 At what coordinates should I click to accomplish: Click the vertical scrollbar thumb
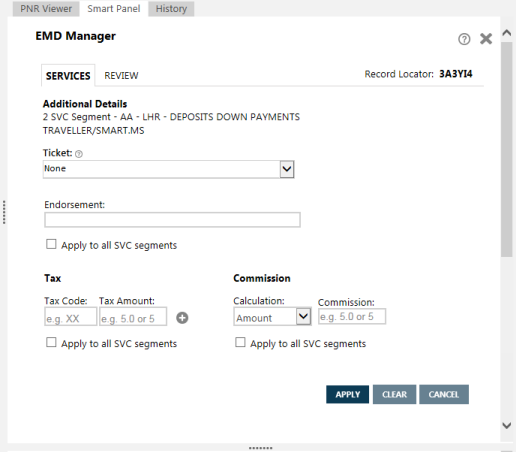[x=507, y=149]
